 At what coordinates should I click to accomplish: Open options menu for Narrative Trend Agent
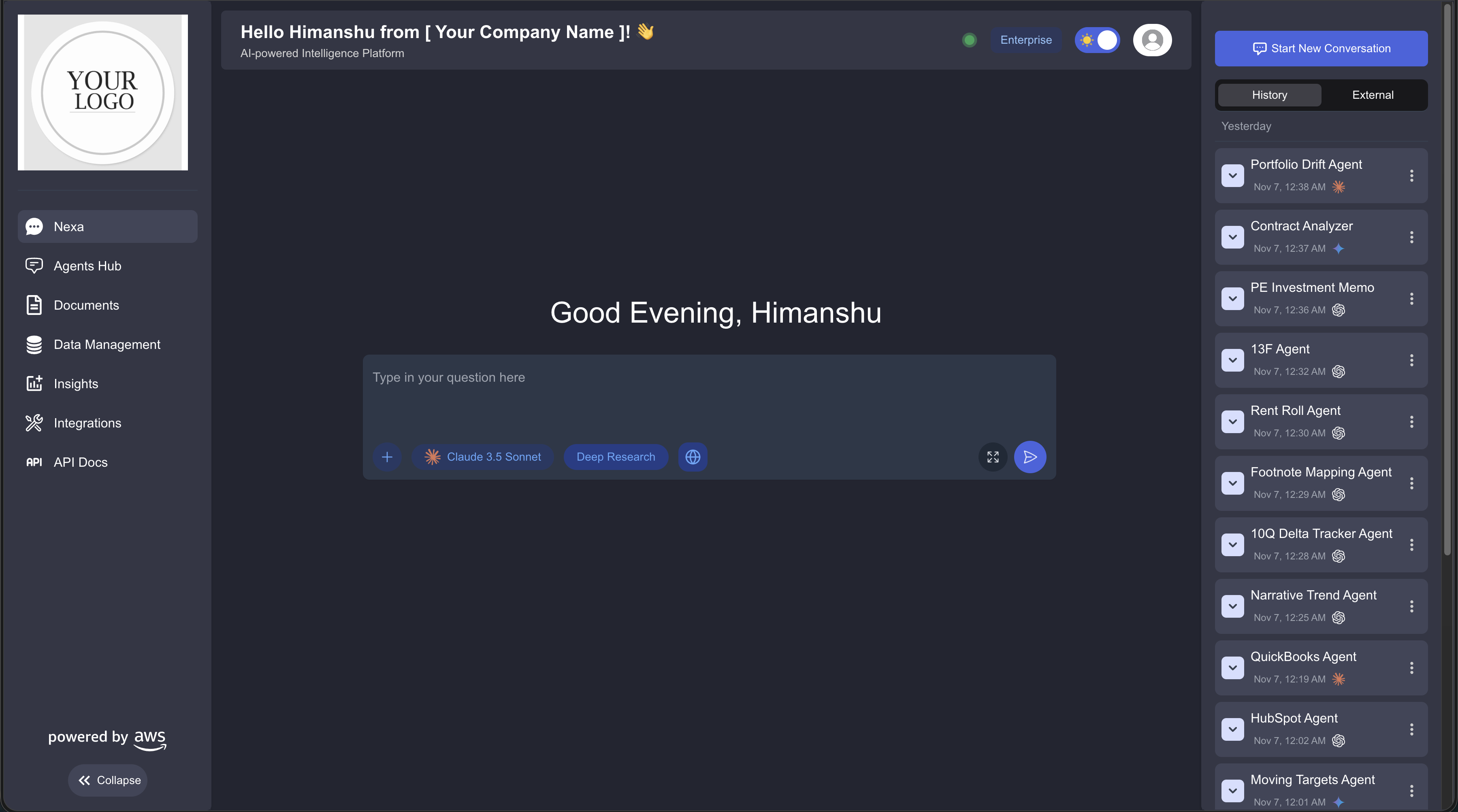point(1411,607)
